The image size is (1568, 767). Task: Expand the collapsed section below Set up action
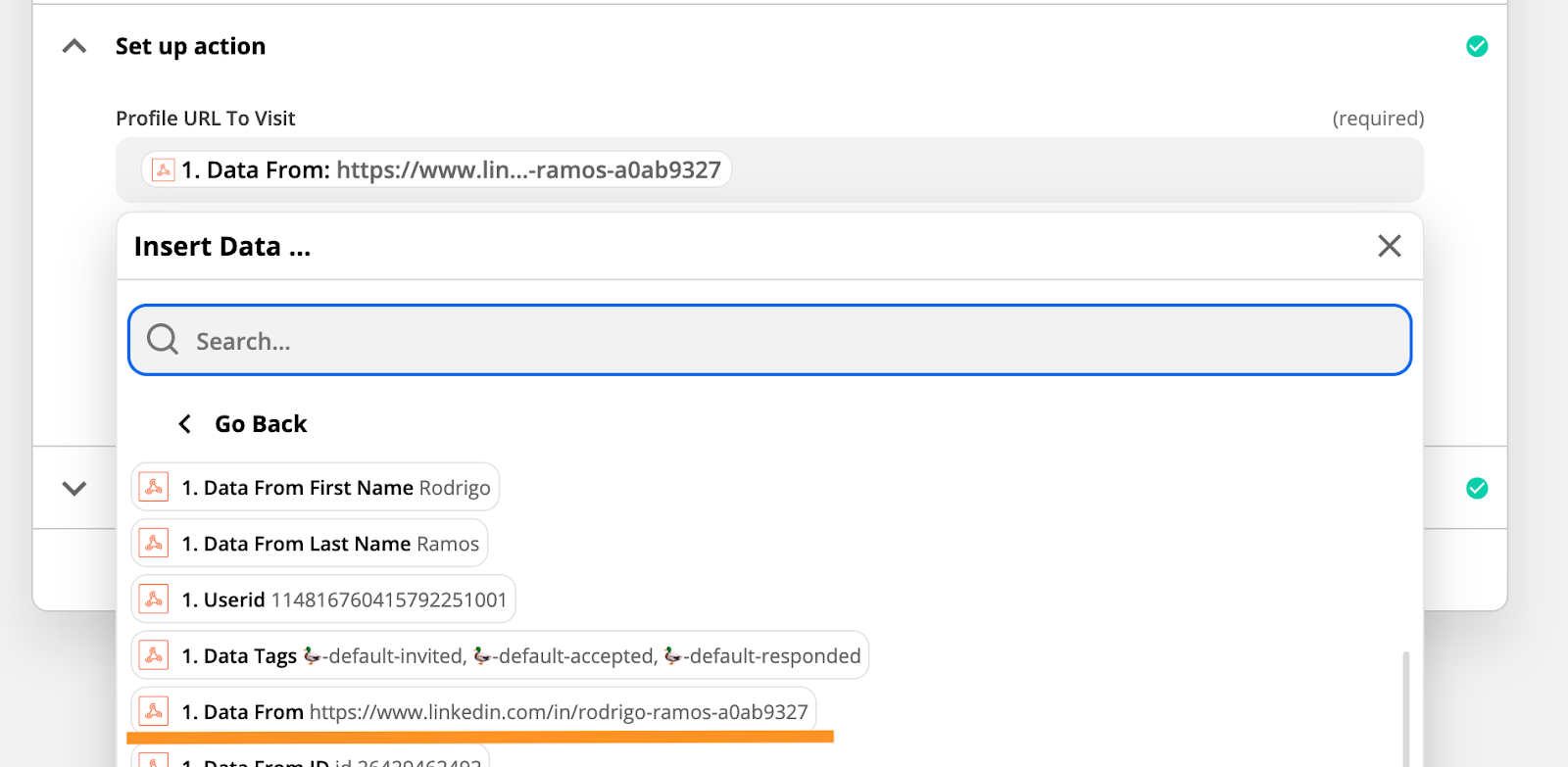pos(74,488)
